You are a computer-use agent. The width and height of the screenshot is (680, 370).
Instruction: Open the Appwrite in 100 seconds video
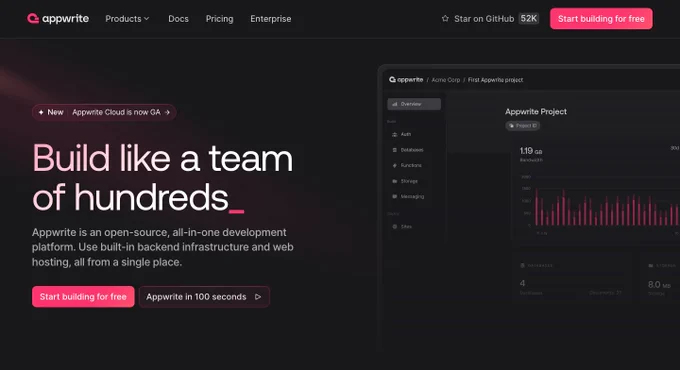[x=204, y=297]
